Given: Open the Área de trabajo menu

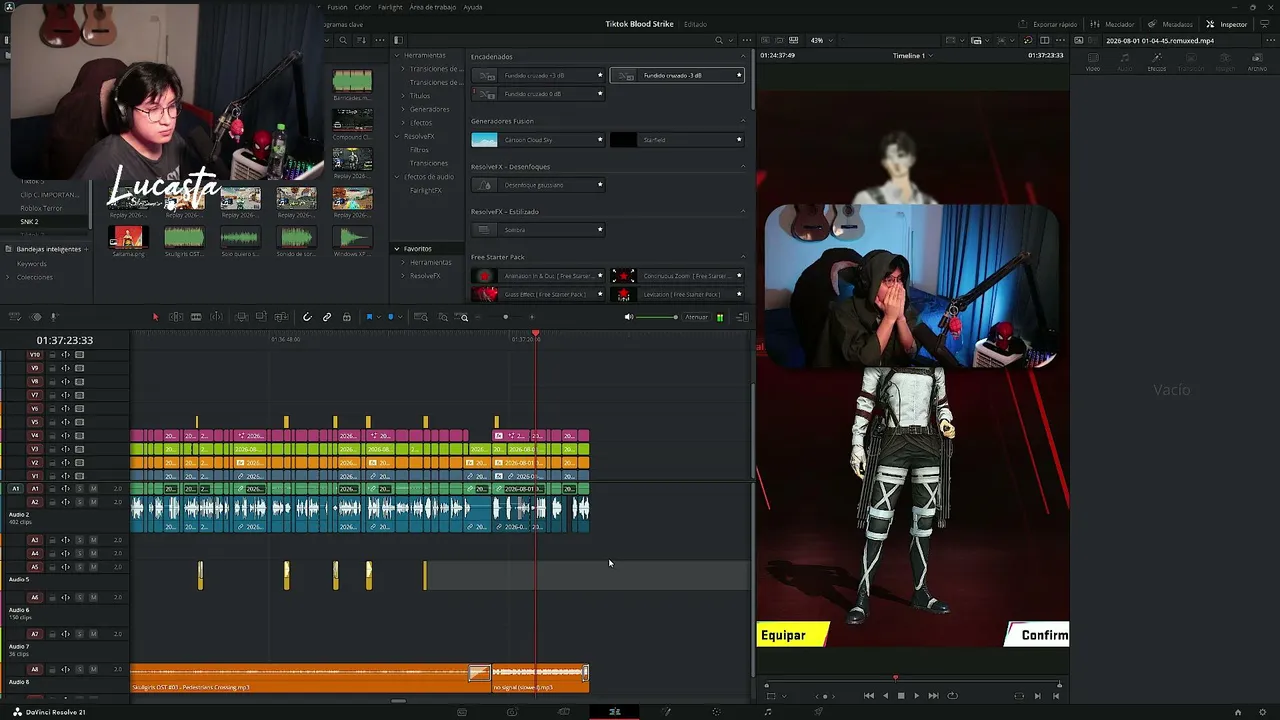Looking at the screenshot, I should pyautogui.click(x=432, y=7).
